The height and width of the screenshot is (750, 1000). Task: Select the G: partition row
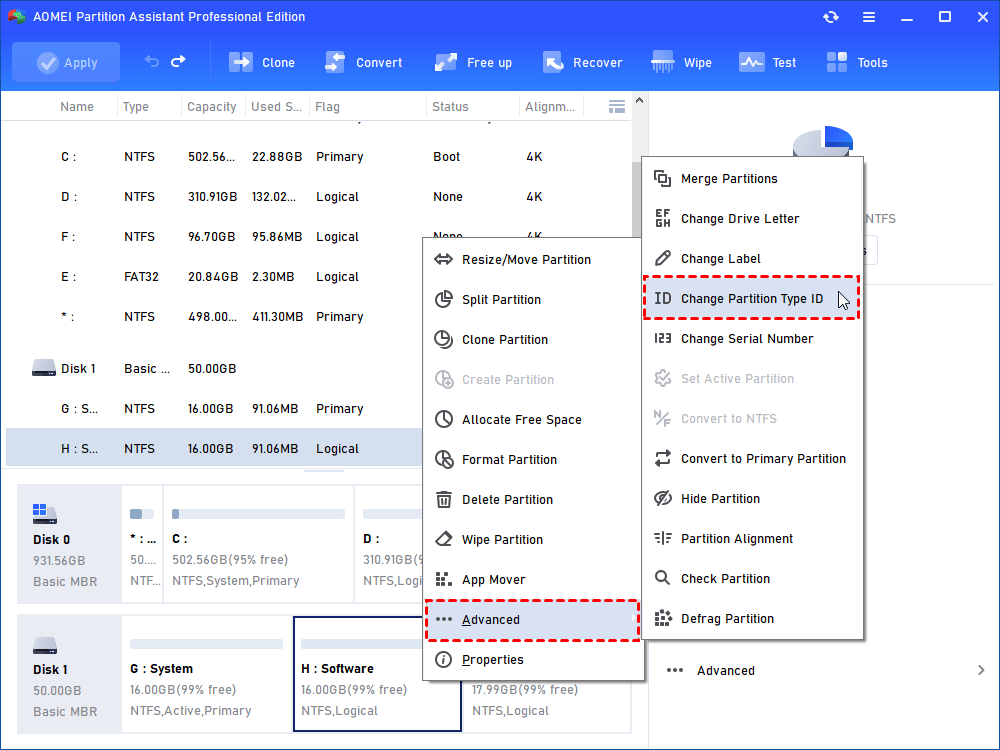coord(214,409)
